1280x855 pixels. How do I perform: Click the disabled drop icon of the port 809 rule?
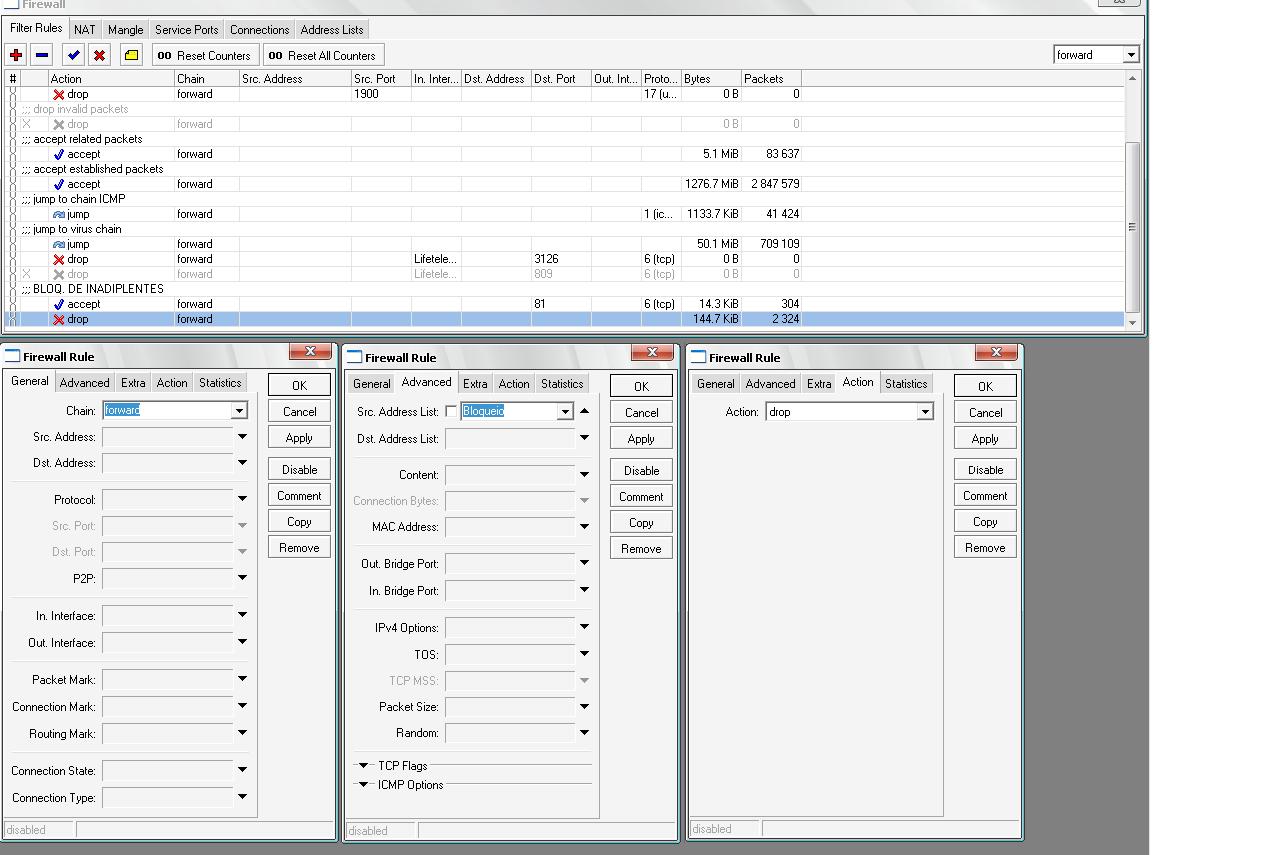(x=59, y=274)
